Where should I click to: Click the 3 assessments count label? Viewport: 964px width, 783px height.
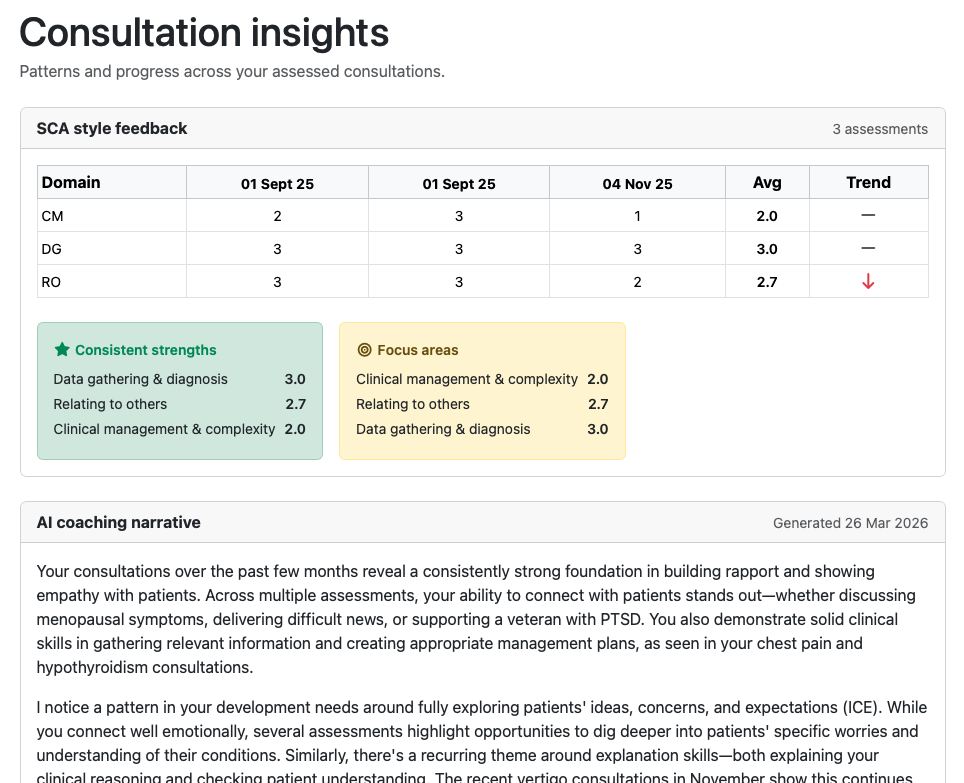880,129
